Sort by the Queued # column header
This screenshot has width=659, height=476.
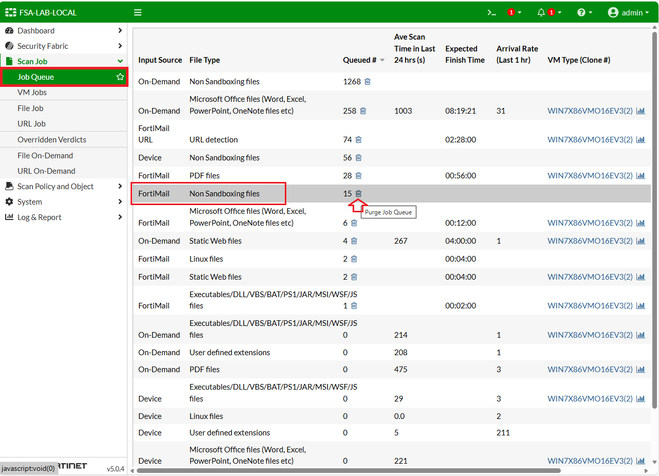coord(359,60)
